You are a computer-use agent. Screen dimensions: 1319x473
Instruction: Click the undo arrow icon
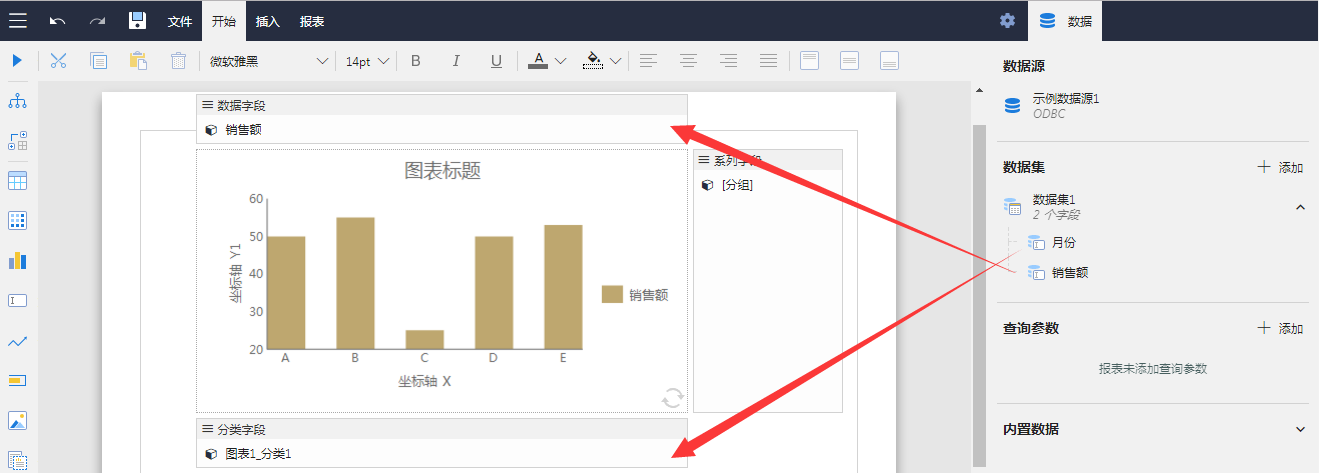pos(58,21)
